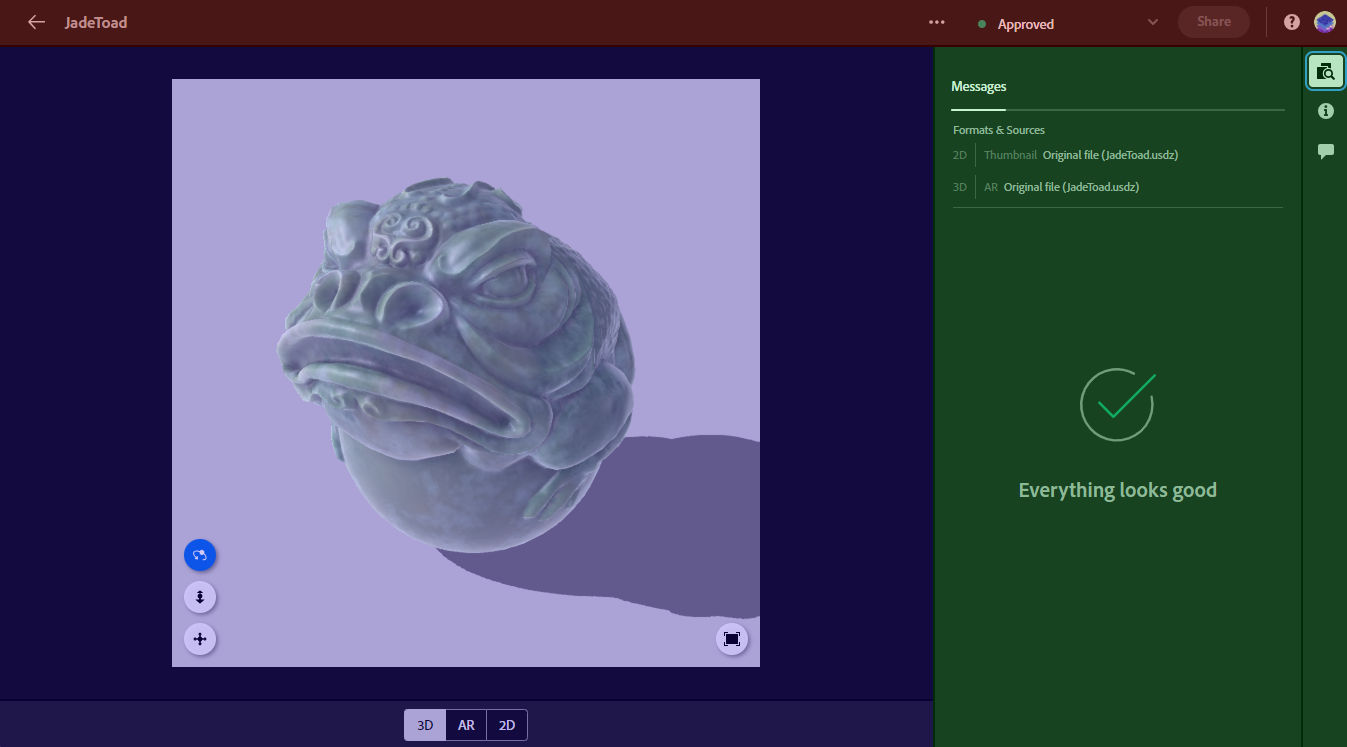Switch to the AR view tab
The height and width of the screenshot is (747, 1347).
[x=466, y=725]
